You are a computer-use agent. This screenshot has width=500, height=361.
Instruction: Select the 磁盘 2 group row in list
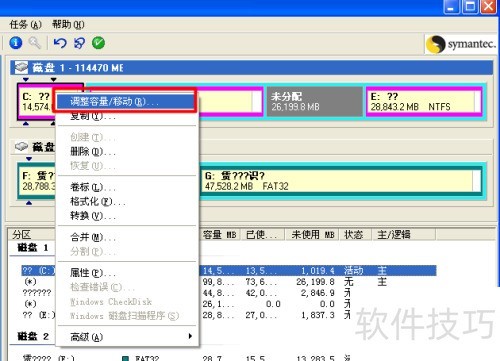point(33,336)
